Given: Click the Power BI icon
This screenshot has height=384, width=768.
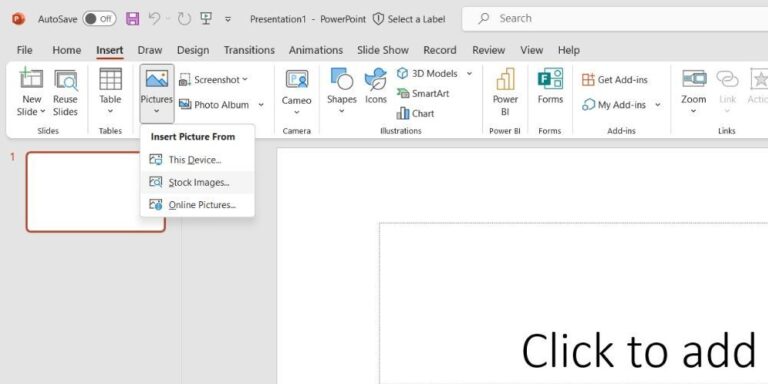Looking at the screenshot, I should click(505, 92).
